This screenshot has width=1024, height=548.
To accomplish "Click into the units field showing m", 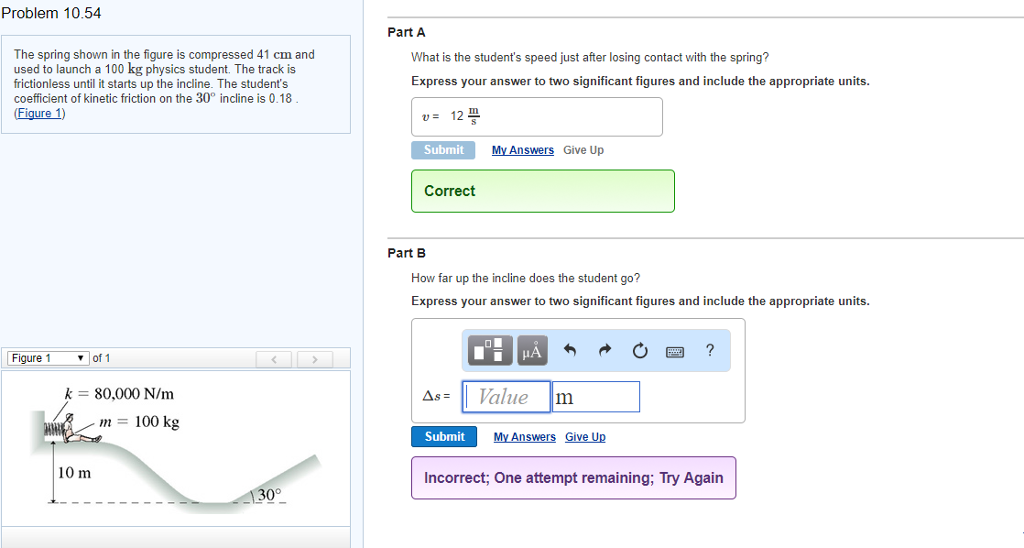I will pos(596,396).
